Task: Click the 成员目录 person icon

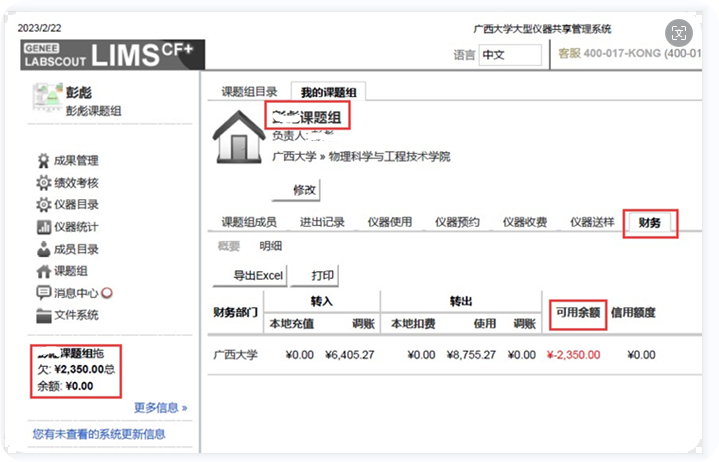Action: (x=43, y=249)
